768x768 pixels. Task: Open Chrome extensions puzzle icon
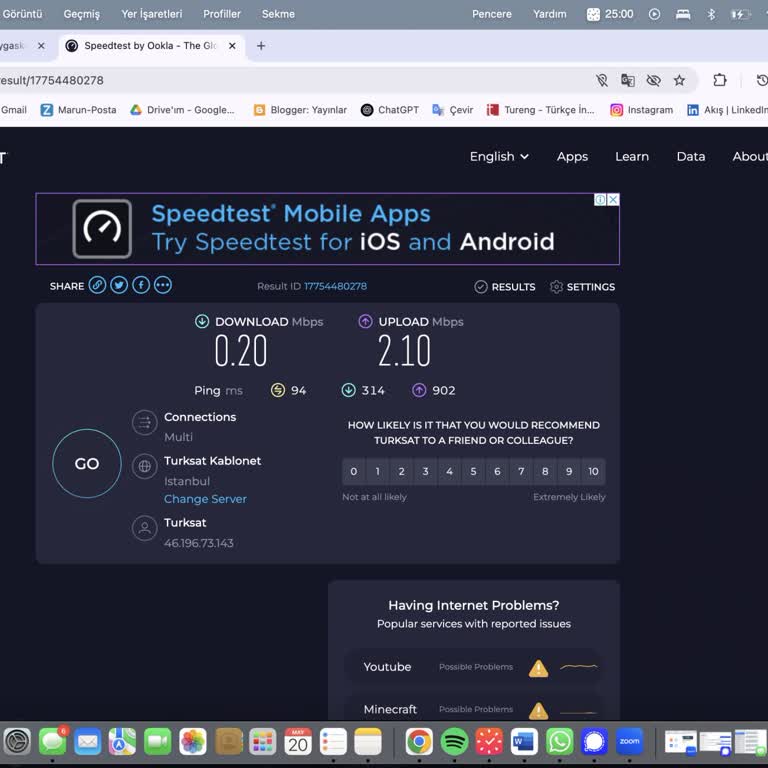[x=720, y=80]
